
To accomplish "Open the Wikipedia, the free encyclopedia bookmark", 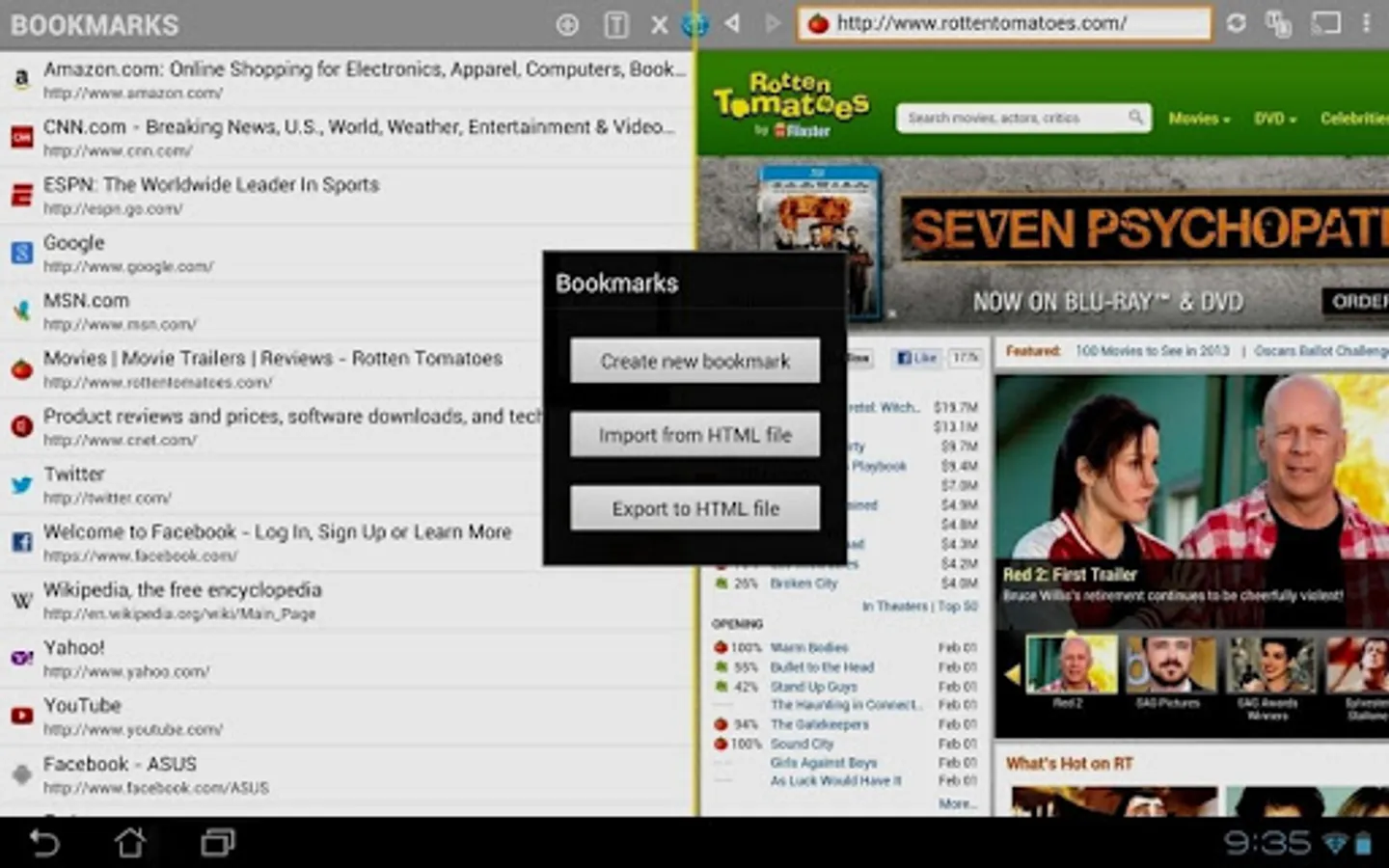I will click(347, 601).
